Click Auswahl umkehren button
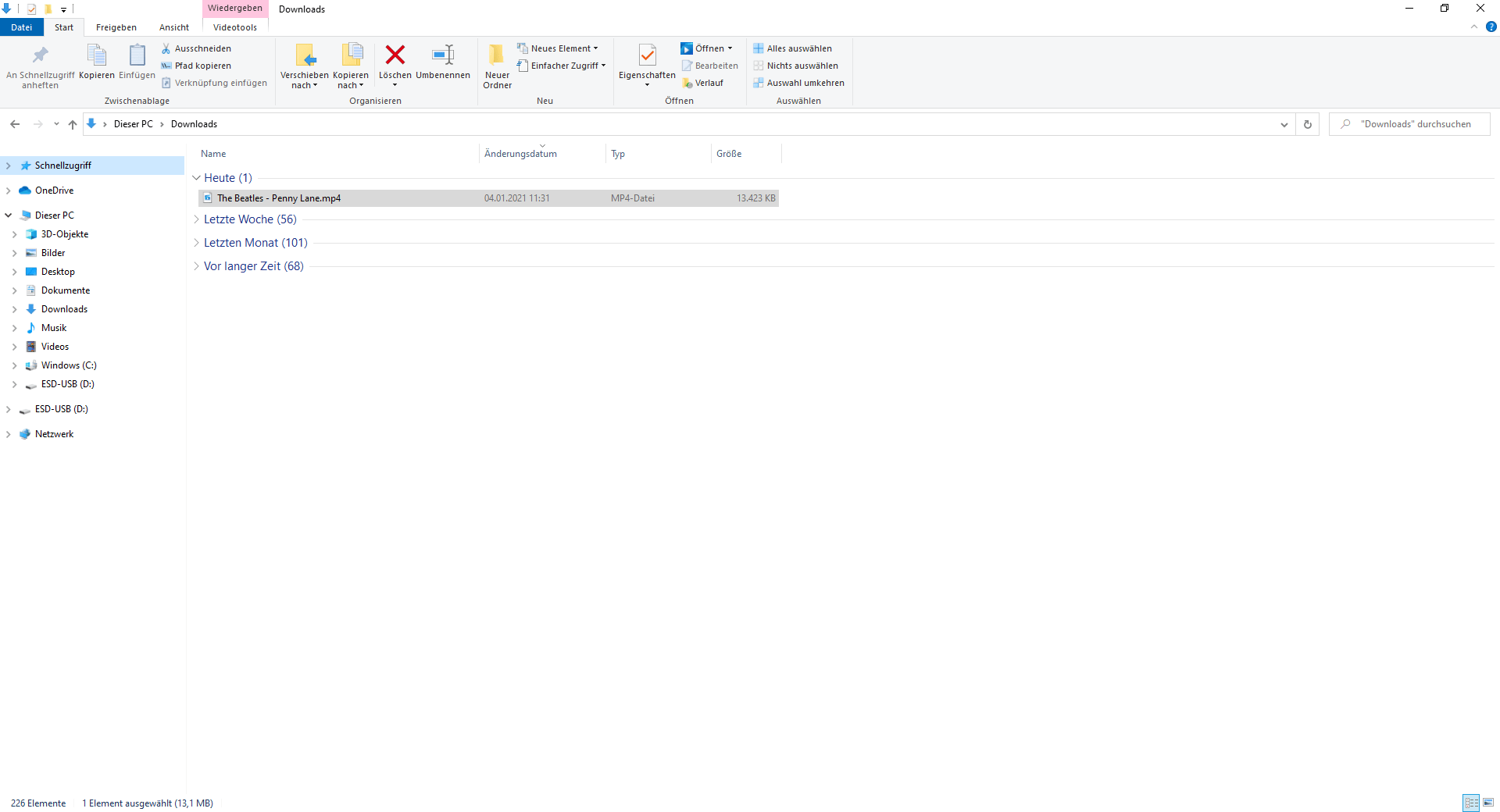This screenshot has height=812, width=1500. [799, 83]
